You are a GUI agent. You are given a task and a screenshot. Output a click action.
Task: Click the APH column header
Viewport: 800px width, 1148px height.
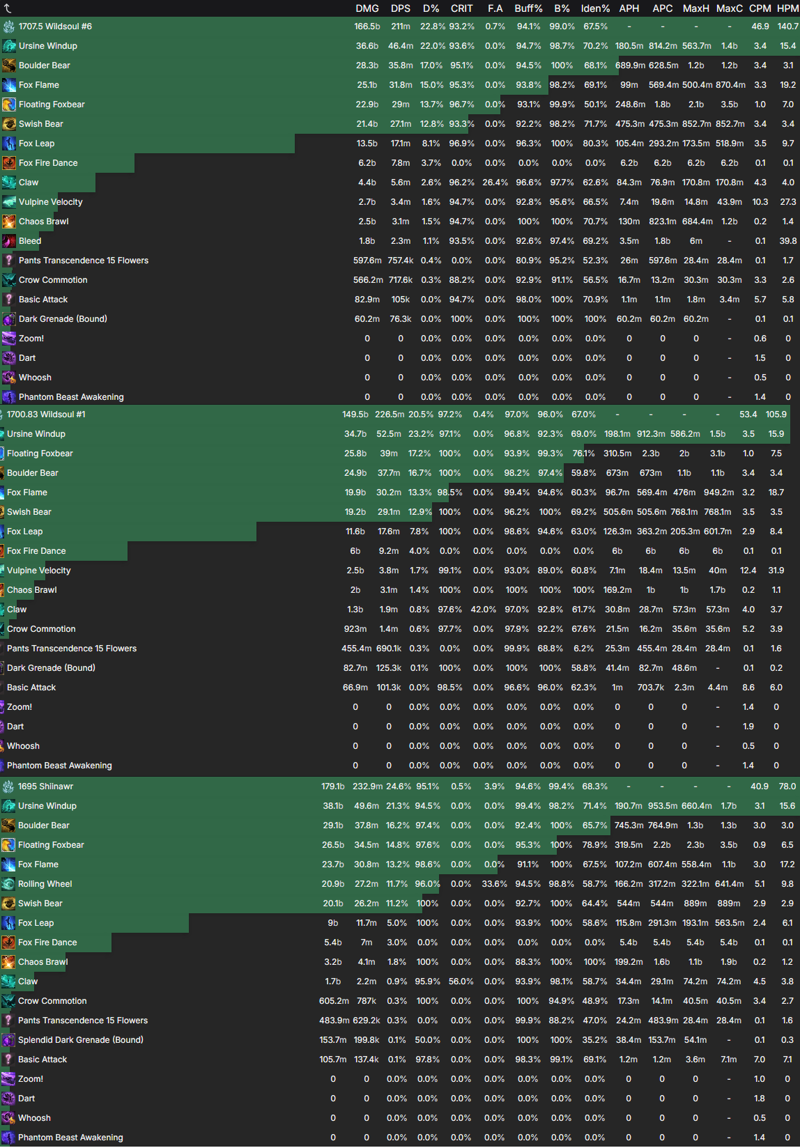pyautogui.click(x=629, y=9)
